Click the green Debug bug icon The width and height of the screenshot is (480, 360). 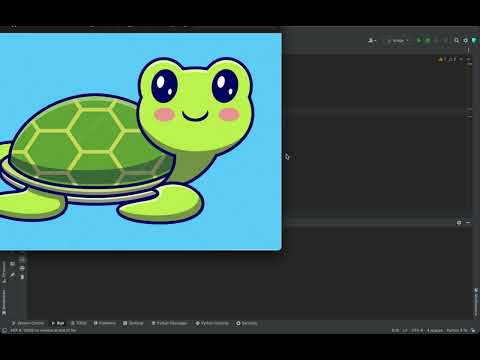[x=428, y=40]
